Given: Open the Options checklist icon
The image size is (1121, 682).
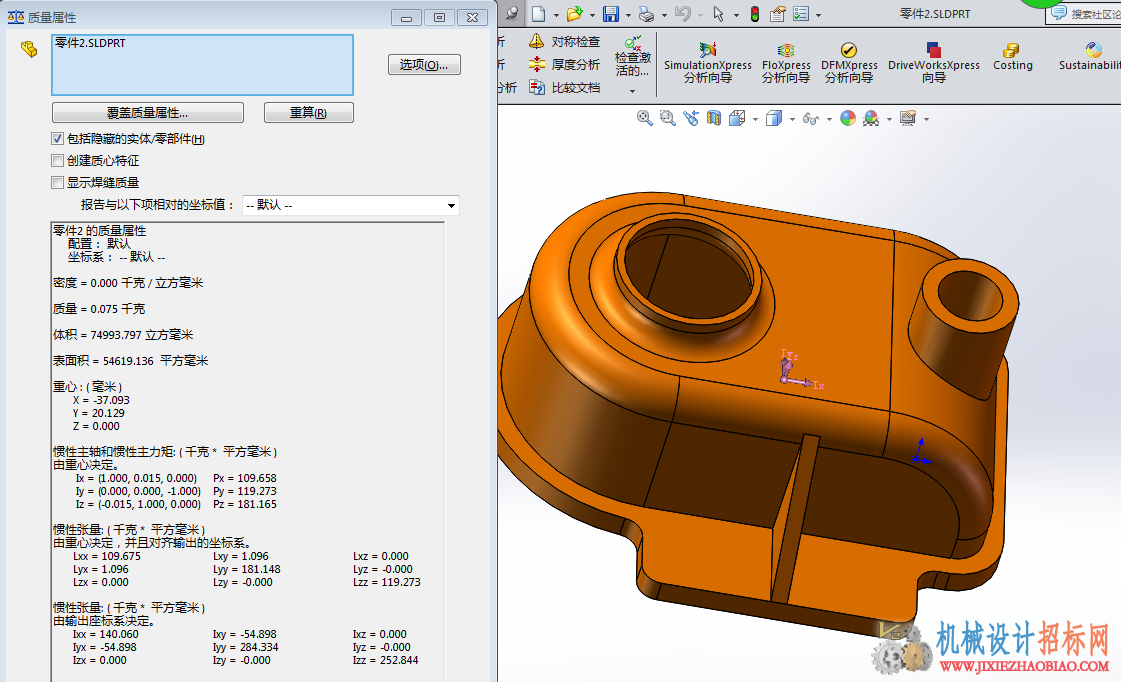Looking at the screenshot, I should tap(801, 14).
